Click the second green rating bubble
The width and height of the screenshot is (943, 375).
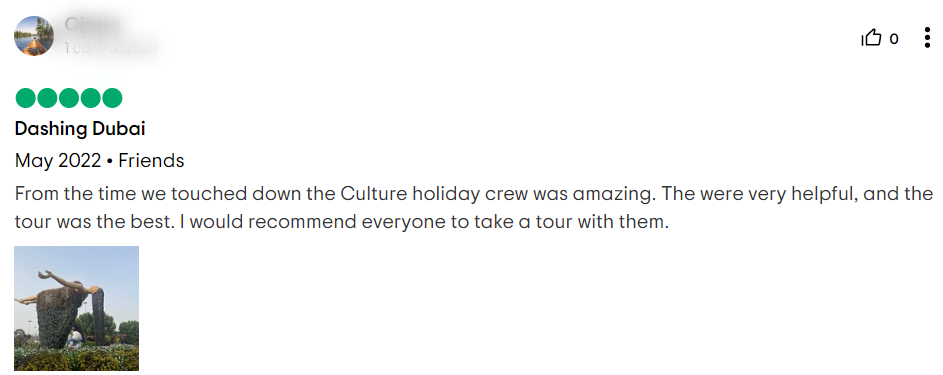pos(47,98)
